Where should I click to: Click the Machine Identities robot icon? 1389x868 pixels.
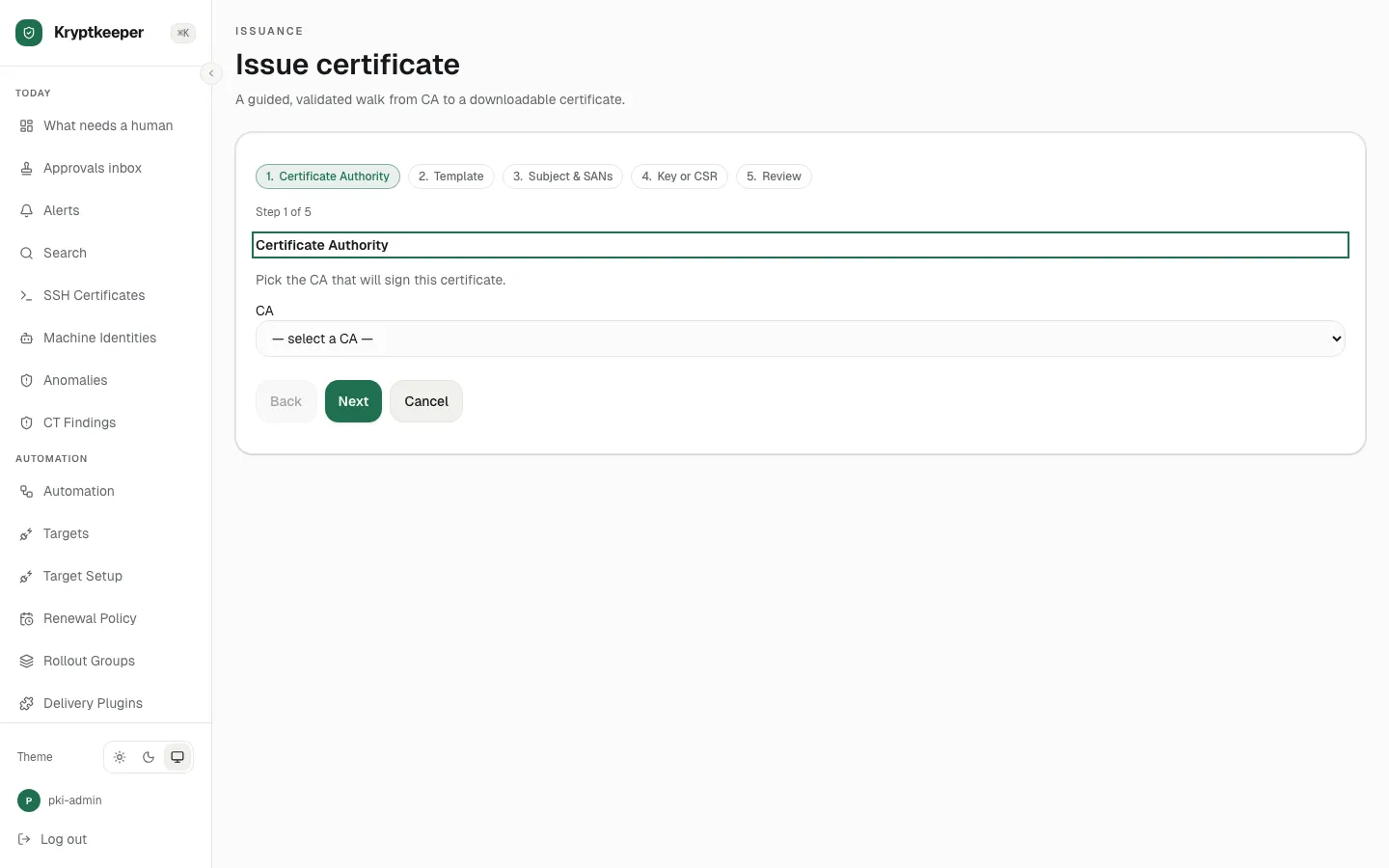[26, 339]
